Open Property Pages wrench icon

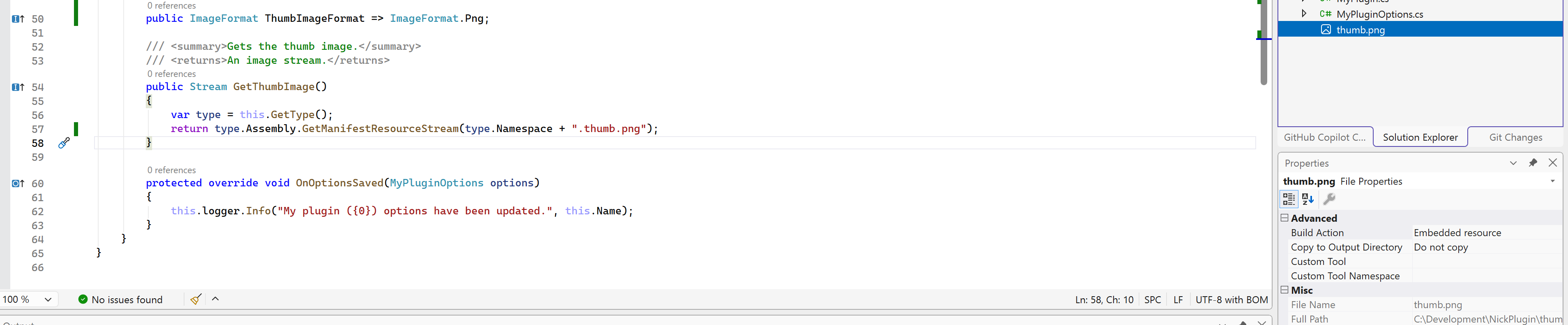(1329, 199)
